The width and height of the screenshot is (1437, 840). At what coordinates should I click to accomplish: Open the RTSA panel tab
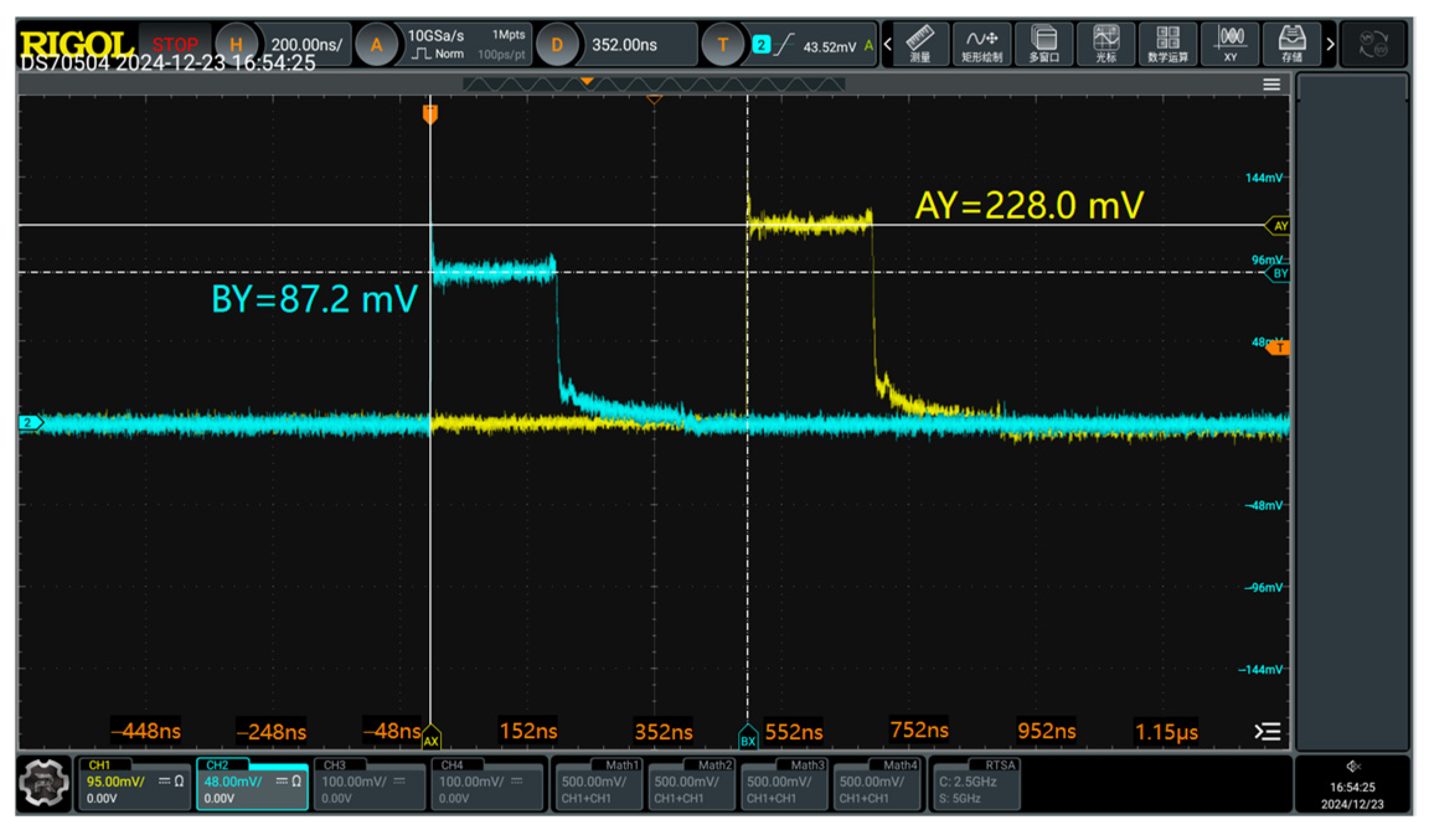pos(1000,766)
